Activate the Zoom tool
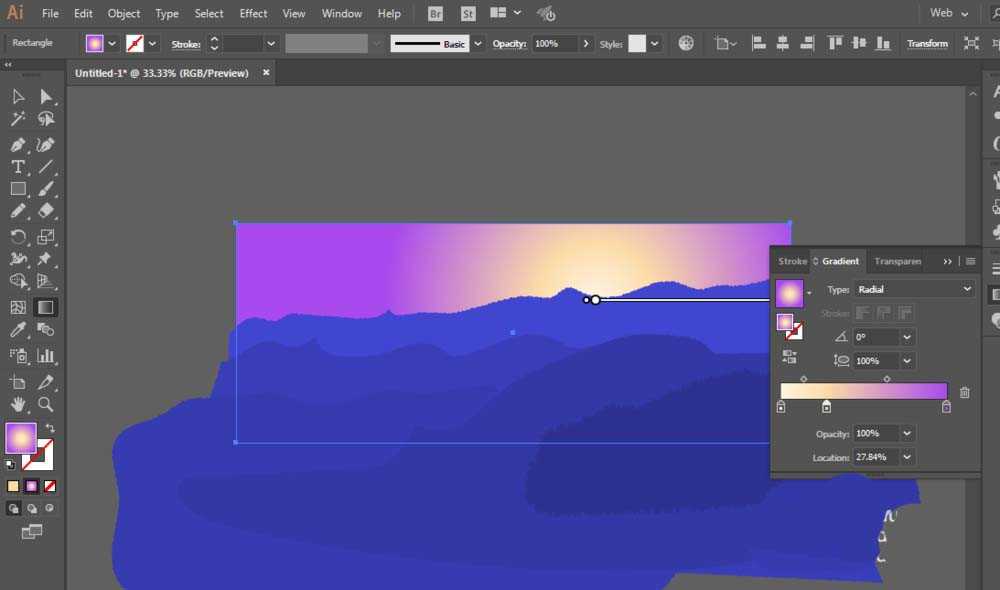 45,404
